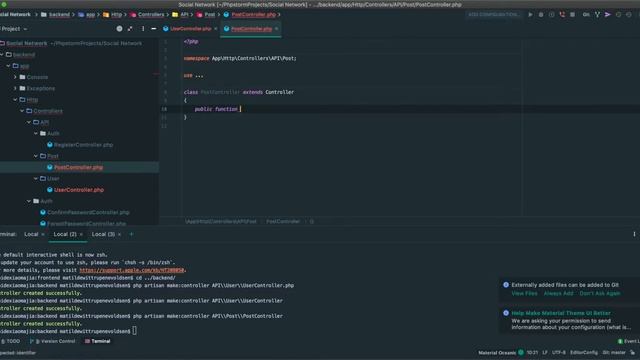Expand the folded use imports line

[193, 76]
